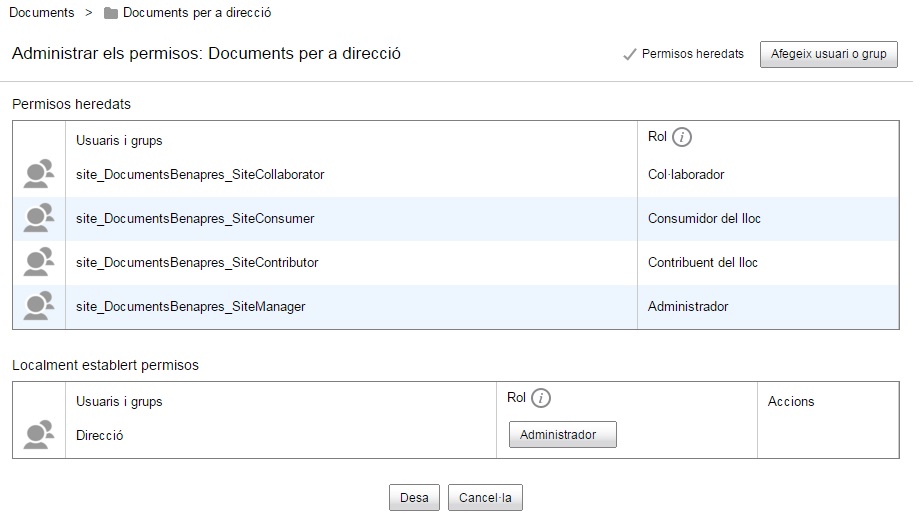Click the Desa button to save
Screen dimensions: 923x519
coord(414,498)
